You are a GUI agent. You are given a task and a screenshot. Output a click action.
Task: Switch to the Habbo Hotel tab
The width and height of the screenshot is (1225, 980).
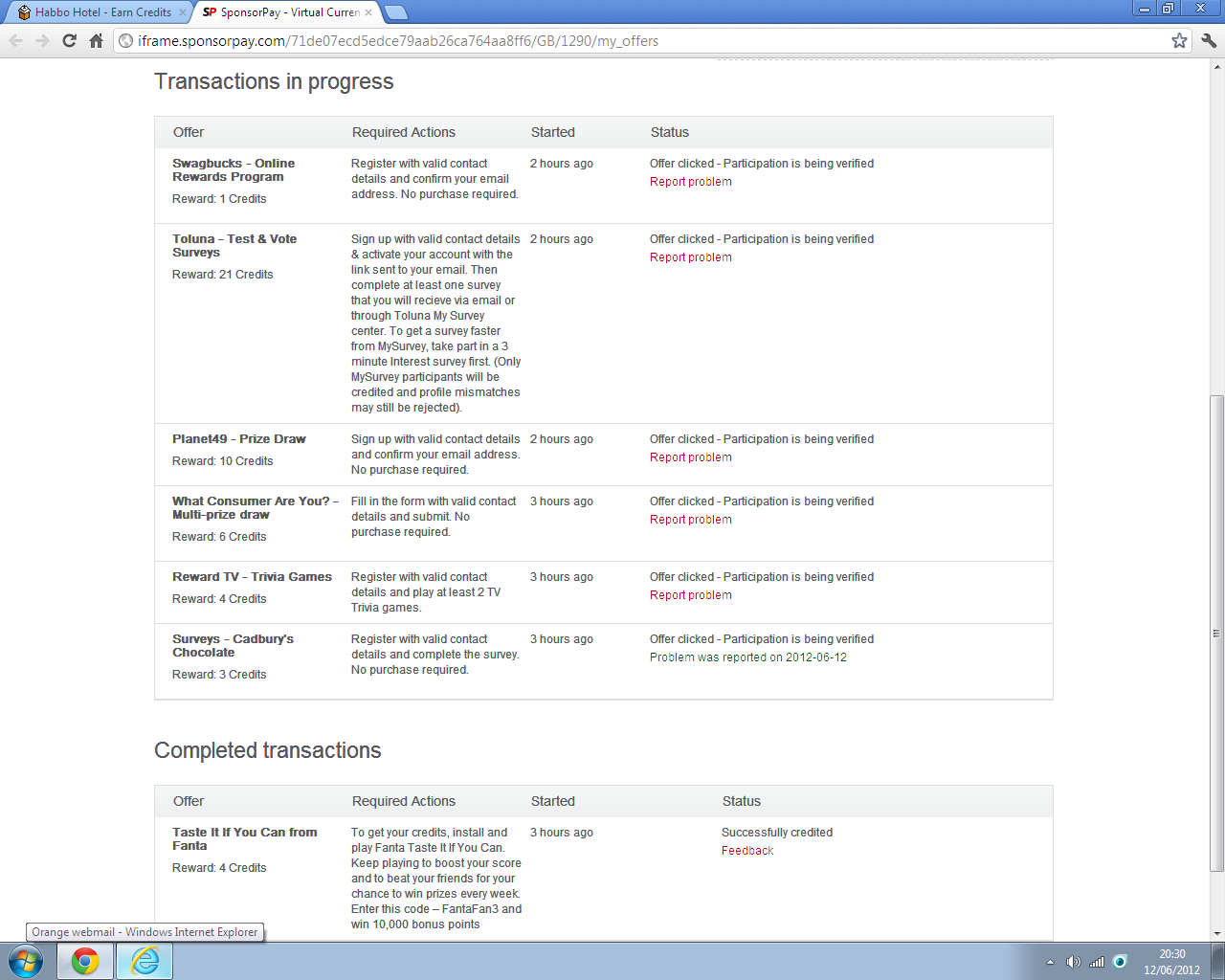pos(102,12)
